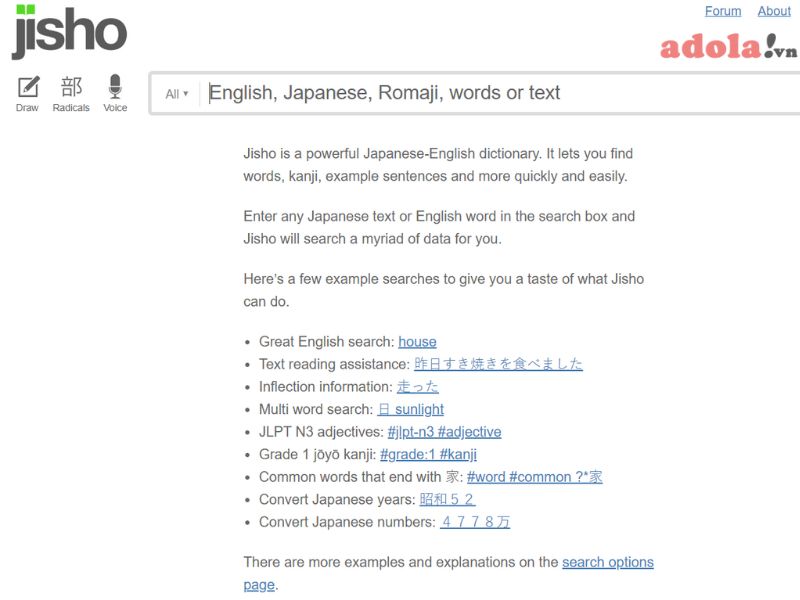This screenshot has height=600, width=800.
Task: Convert the Japanese number ４７７８万
Action: click(x=475, y=522)
